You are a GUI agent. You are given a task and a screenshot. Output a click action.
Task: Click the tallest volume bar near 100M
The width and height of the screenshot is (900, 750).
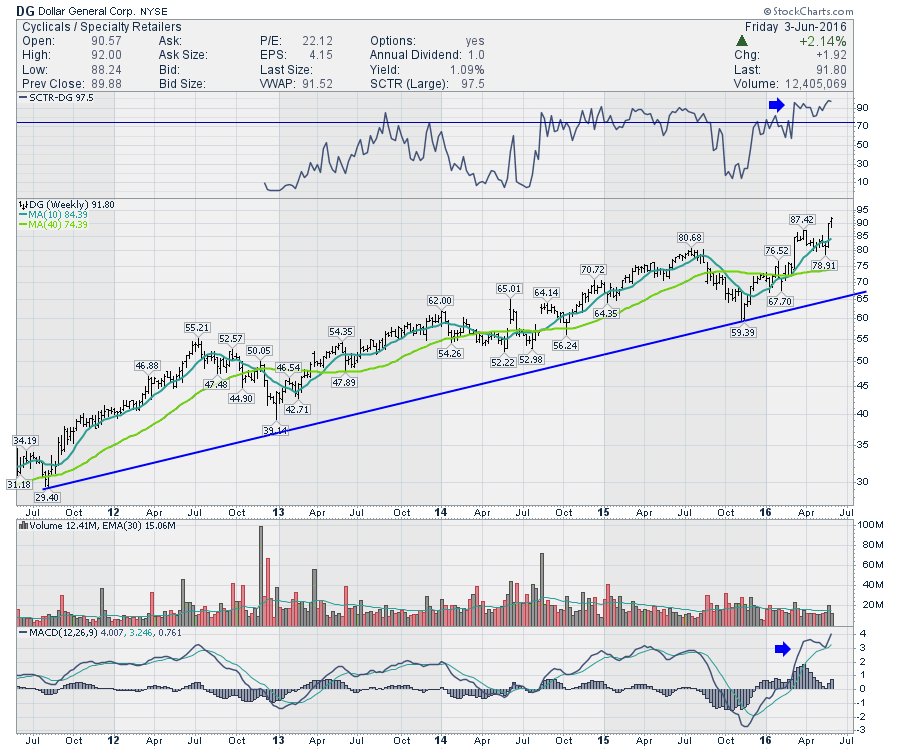[261, 576]
